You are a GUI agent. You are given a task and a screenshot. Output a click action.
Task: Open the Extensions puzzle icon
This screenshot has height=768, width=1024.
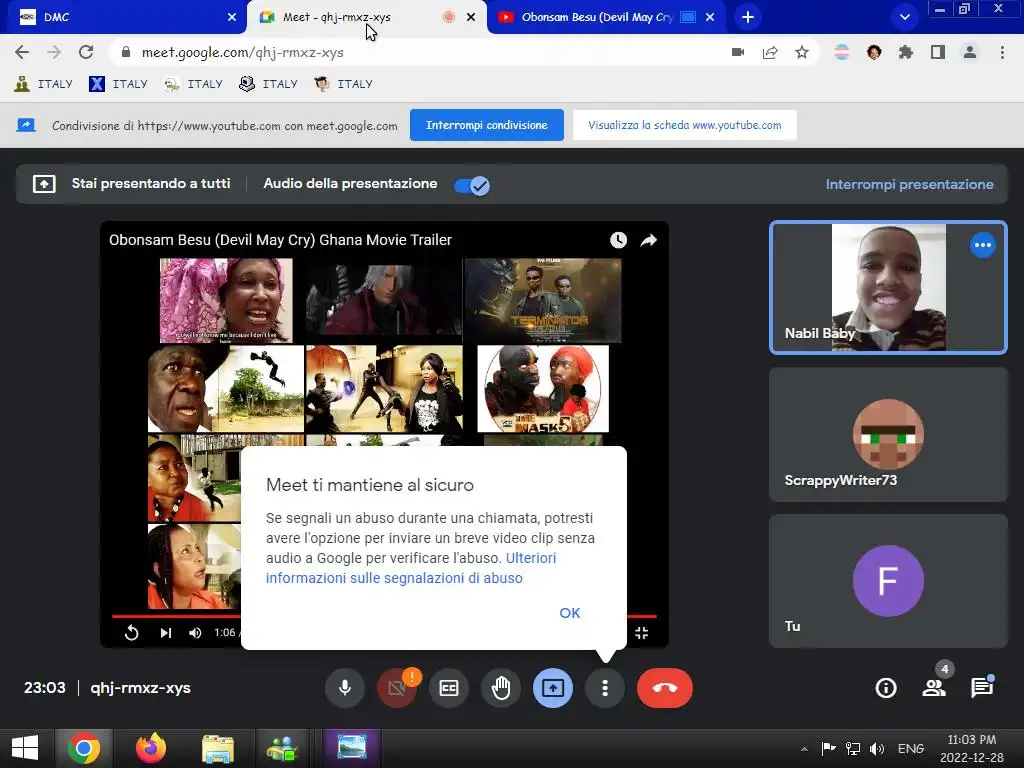905,52
